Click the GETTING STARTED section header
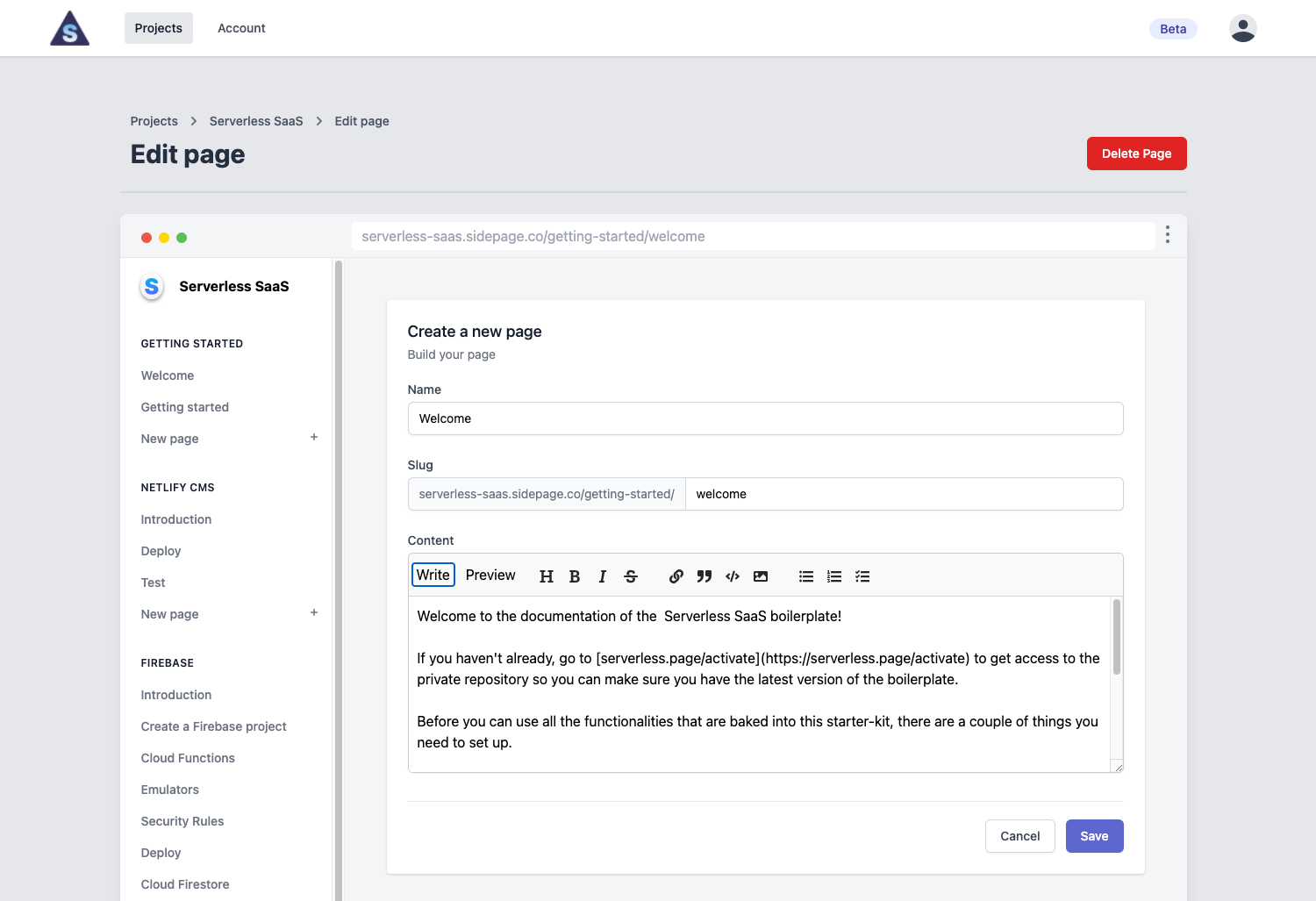 click(x=192, y=344)
